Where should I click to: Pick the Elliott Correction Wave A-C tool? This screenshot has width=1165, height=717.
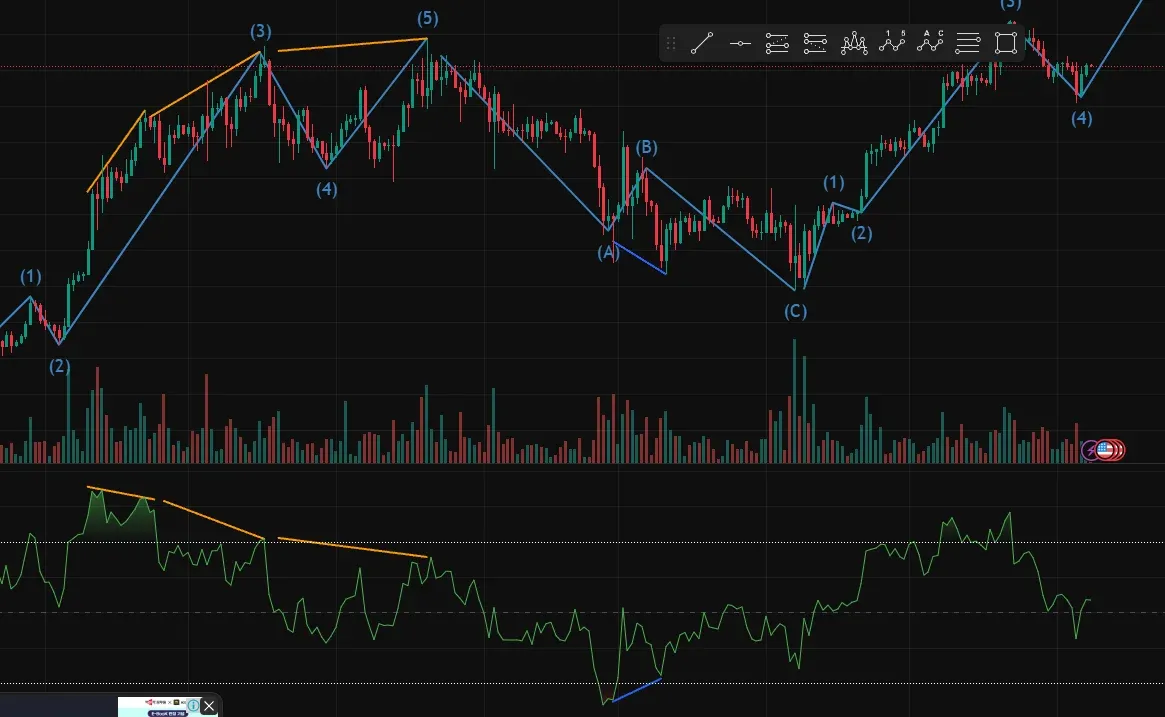click(x=930, y=43)
